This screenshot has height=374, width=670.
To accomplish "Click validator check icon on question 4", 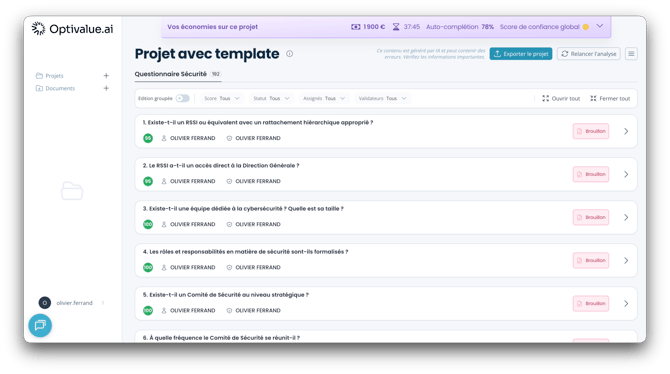I will [229, 268].
